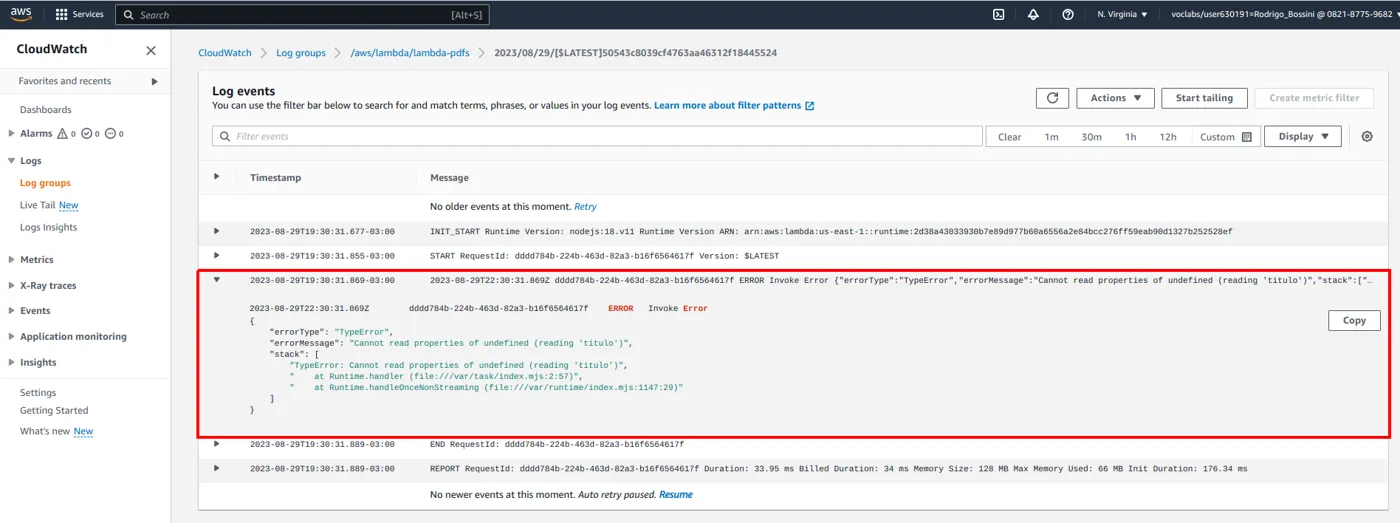
Task: Expand the X-Ray traces section
Action: tap(11, 285)
